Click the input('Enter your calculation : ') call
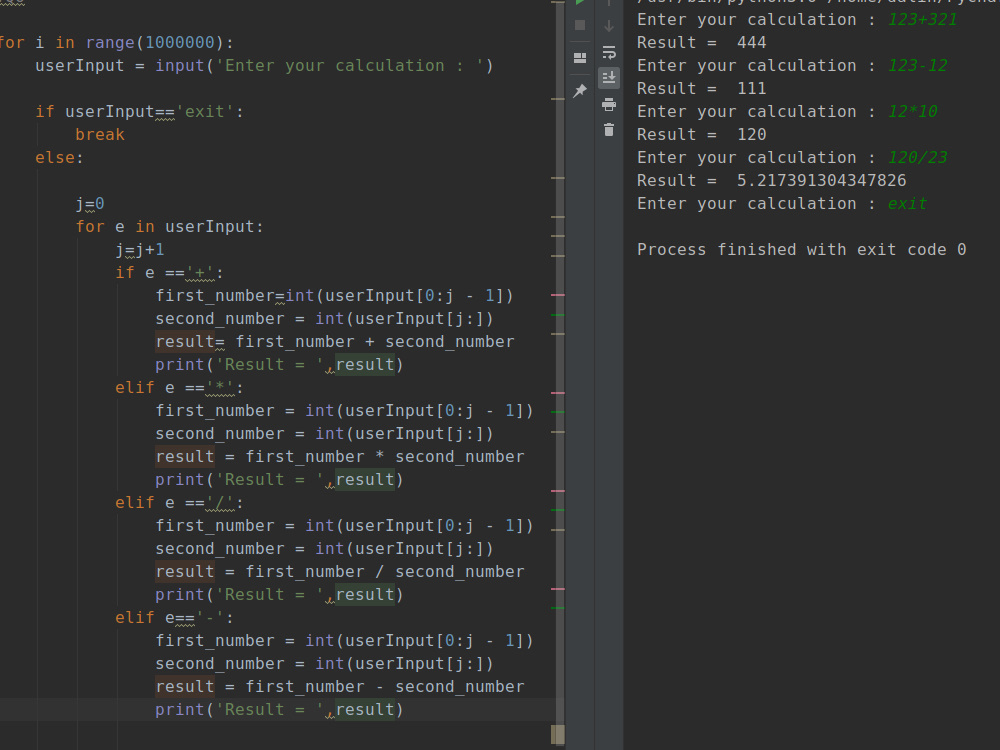Image resolution: width=1000 pixels, height=750 pixels. point(324,66)
